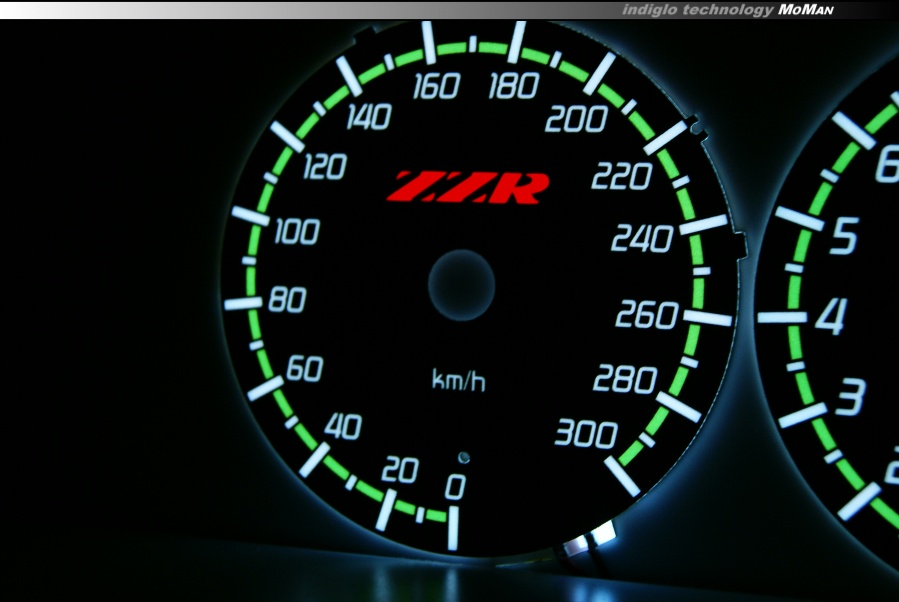Viewport: 899px width, 602px height.
Task: Click the 160 speed marking
Action: pos(436,86)
